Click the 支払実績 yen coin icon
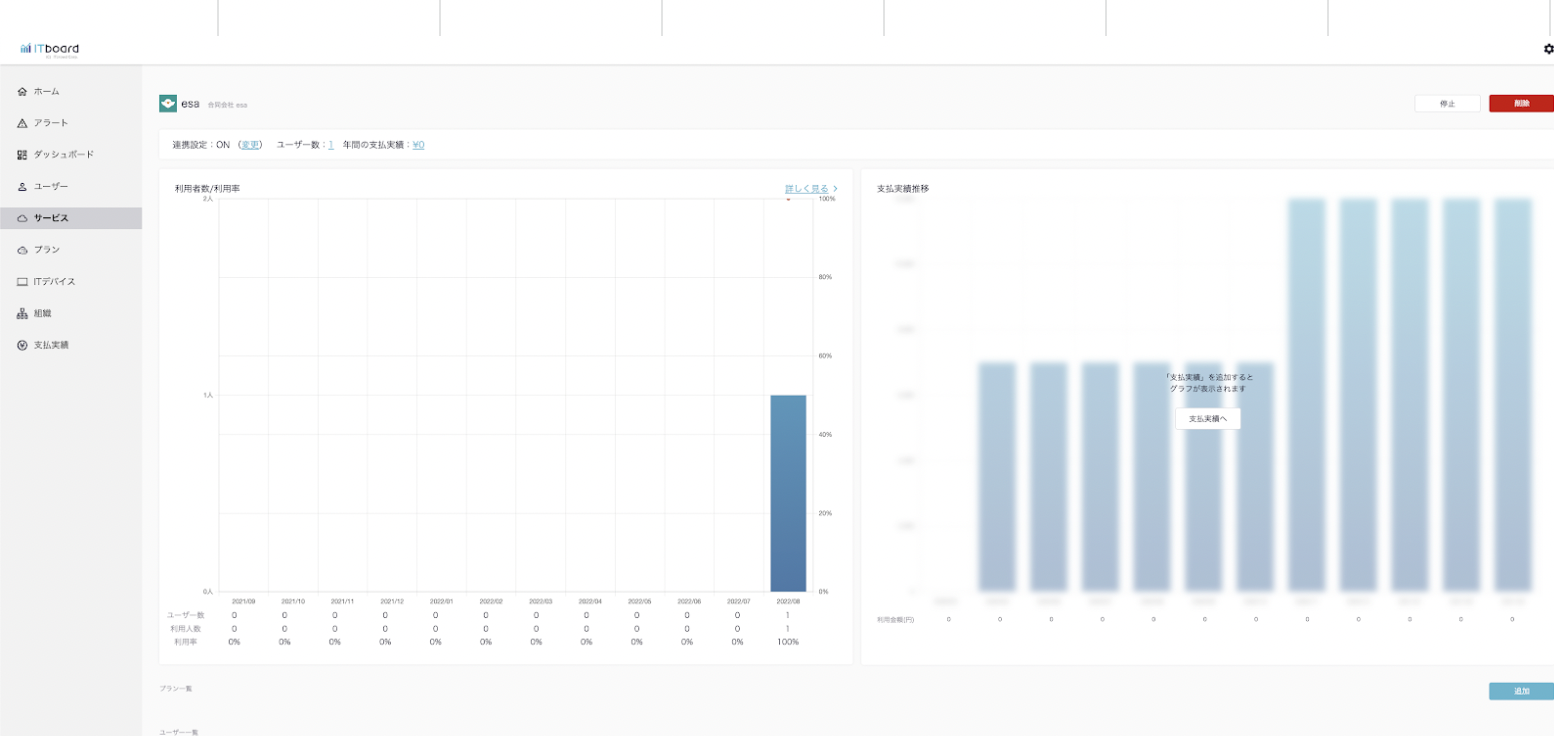The height and width of the screenshot is (736, 1554). pyautogui.click(x=22, y=345)
